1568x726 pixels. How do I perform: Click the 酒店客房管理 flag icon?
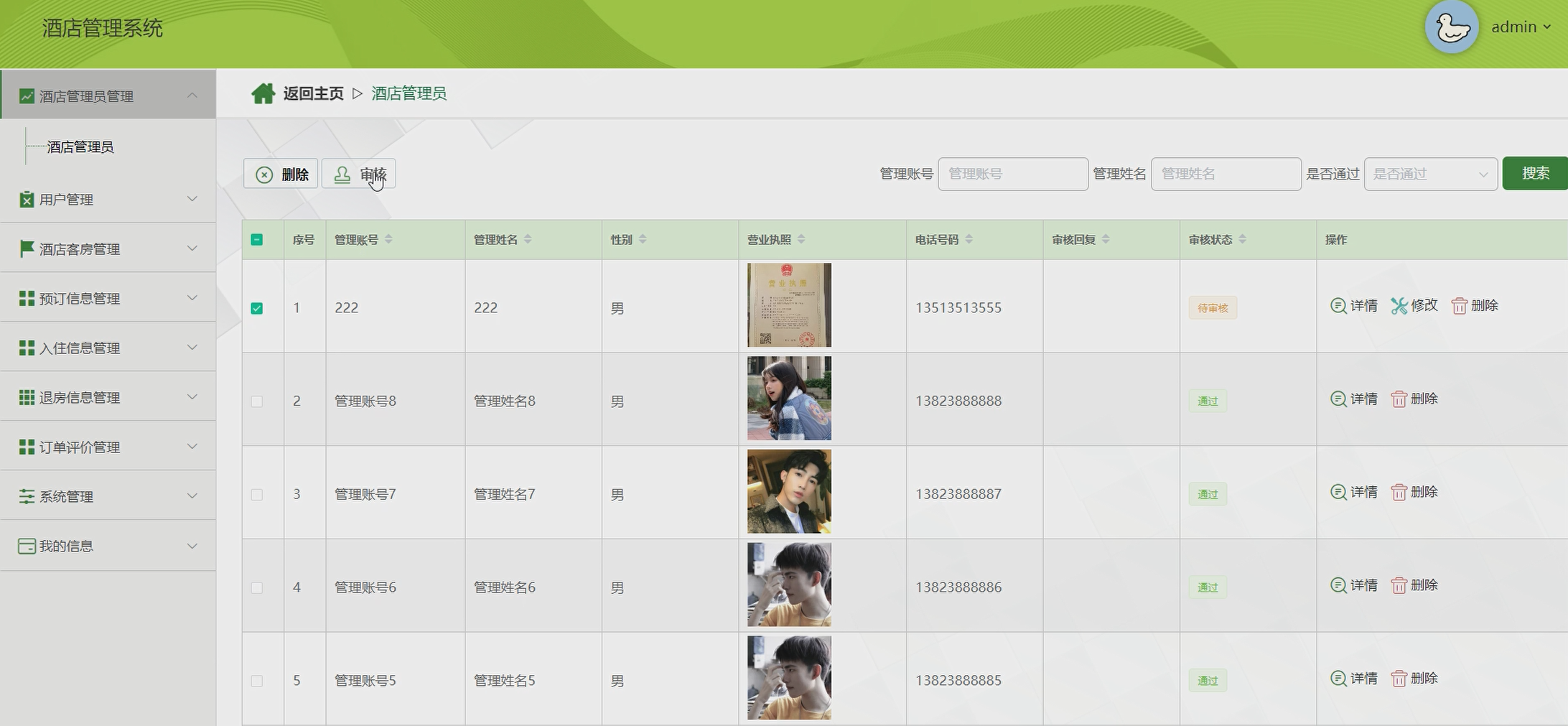(x=27, y=248)
